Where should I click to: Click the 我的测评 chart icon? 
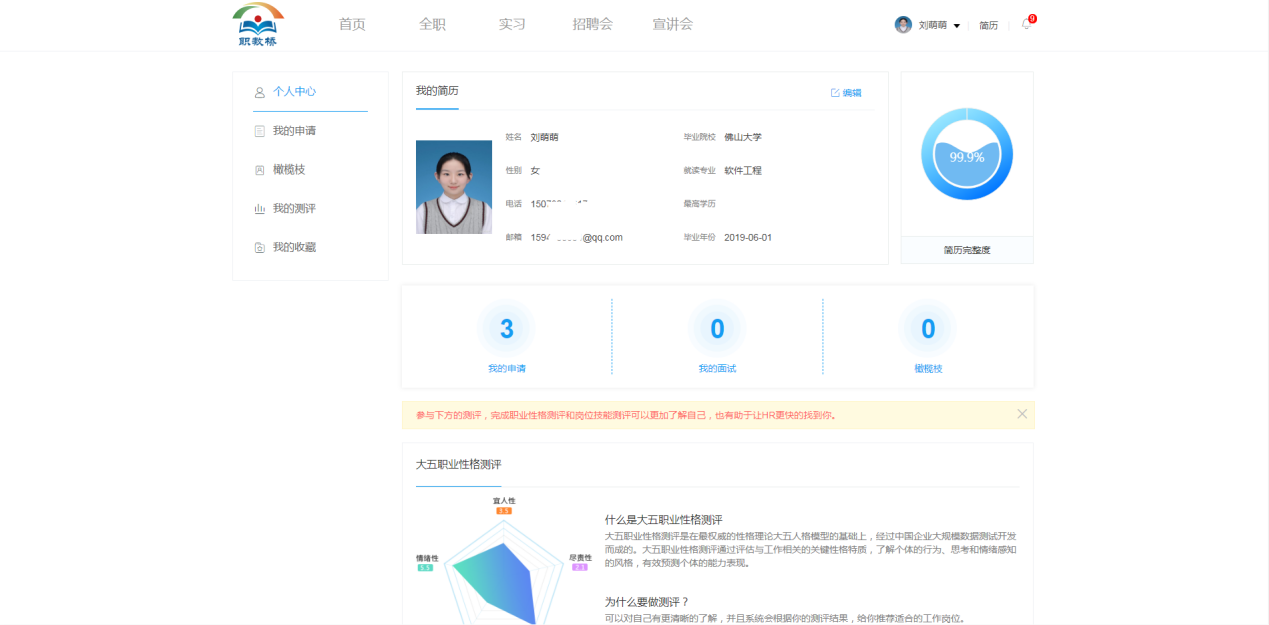(260, 209)
